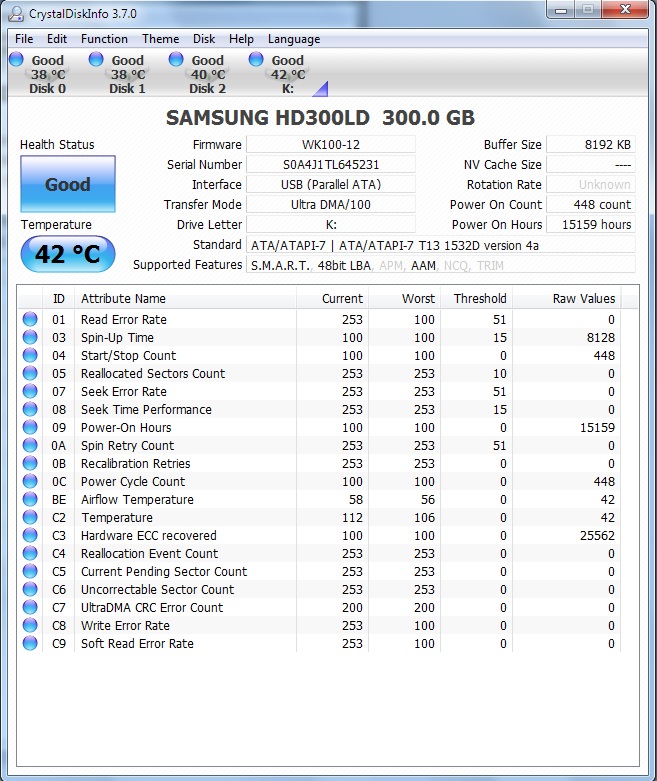The image size is (657, 781).
Task: Click status orb for Spin Retry Count
Action: coord(30,445)
